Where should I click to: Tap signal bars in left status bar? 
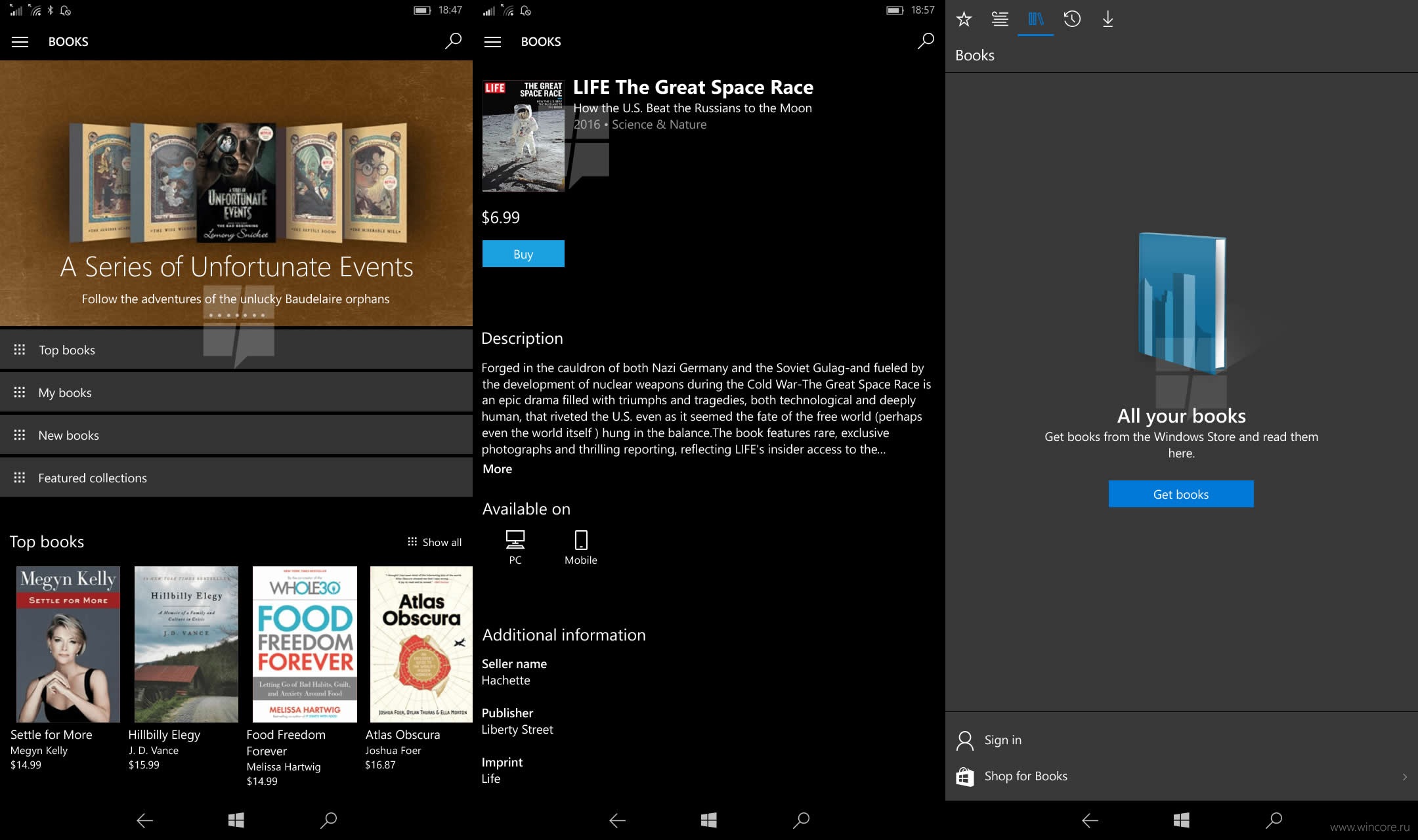click(x=16, y=10)
